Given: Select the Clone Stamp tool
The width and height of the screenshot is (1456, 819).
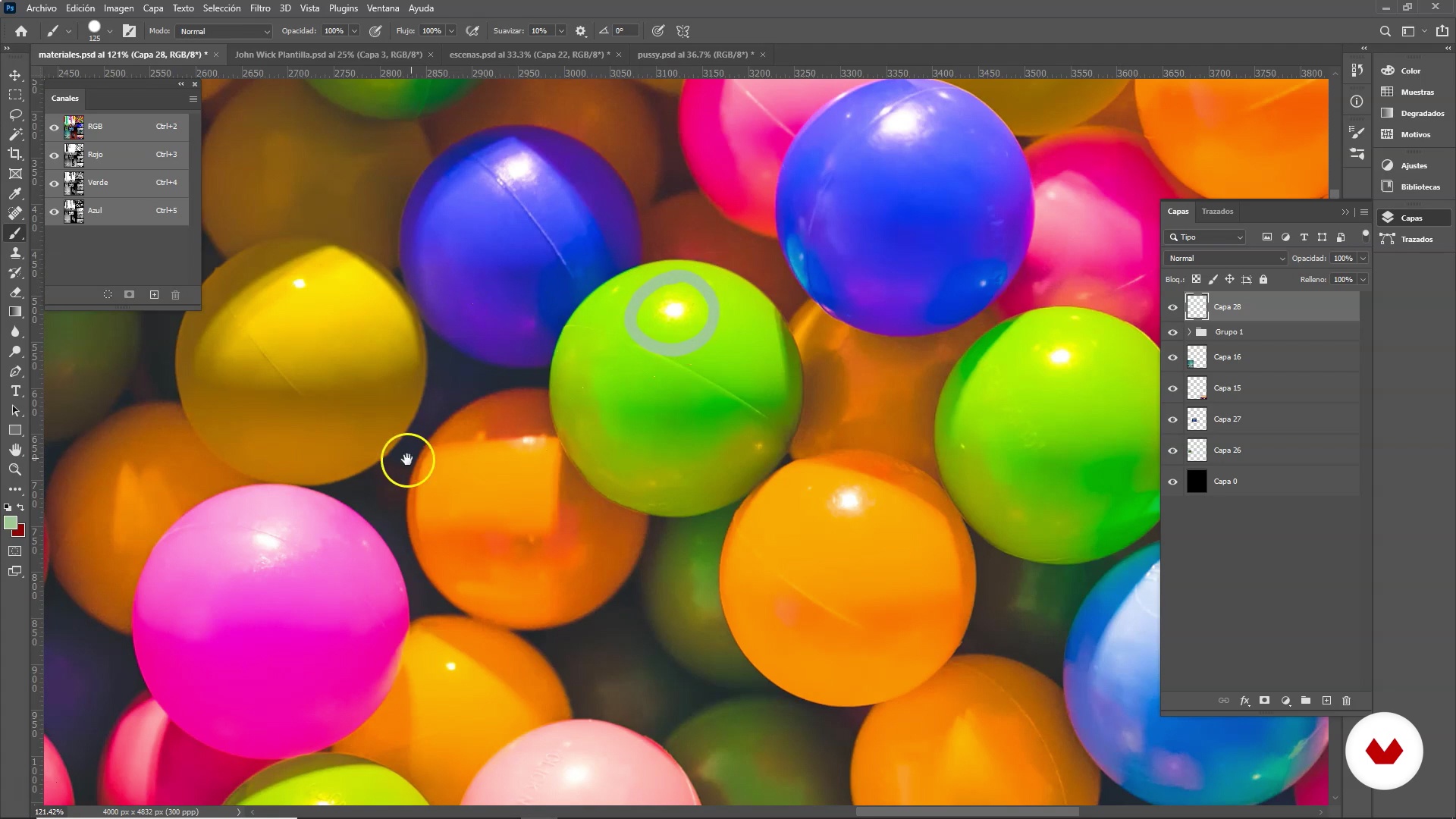Looking at the screenshot, I should click(15, 253).
